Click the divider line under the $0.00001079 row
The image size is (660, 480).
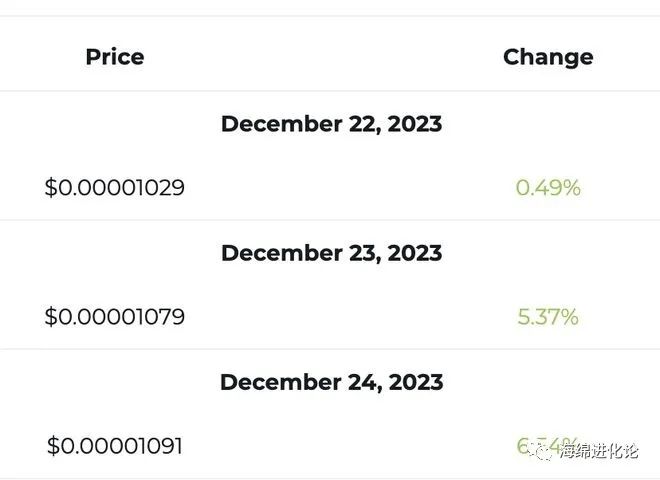click(330, 349)
